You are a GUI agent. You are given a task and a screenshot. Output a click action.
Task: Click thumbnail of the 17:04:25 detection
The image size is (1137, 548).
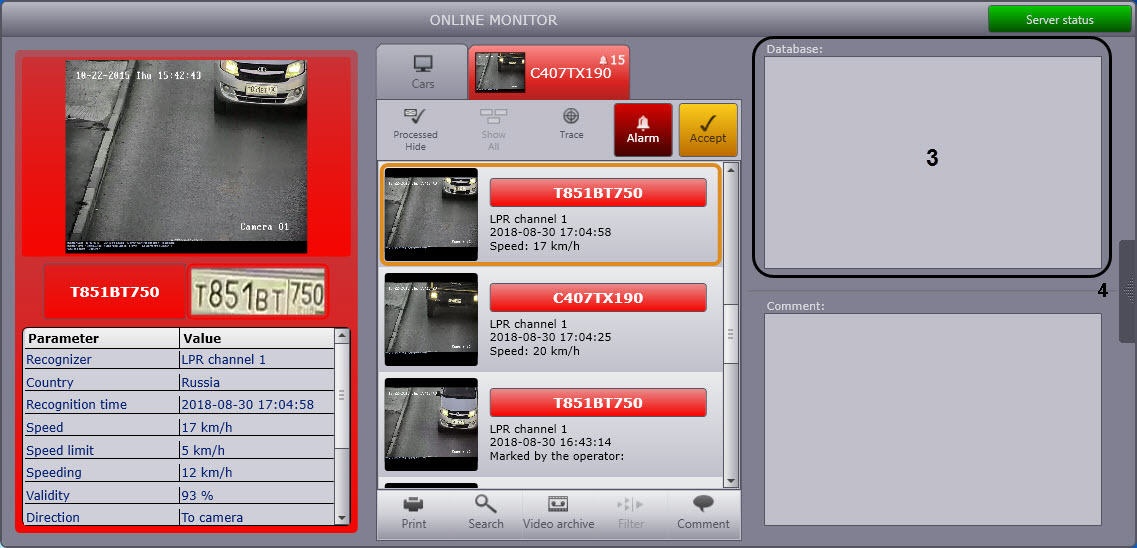431,319
